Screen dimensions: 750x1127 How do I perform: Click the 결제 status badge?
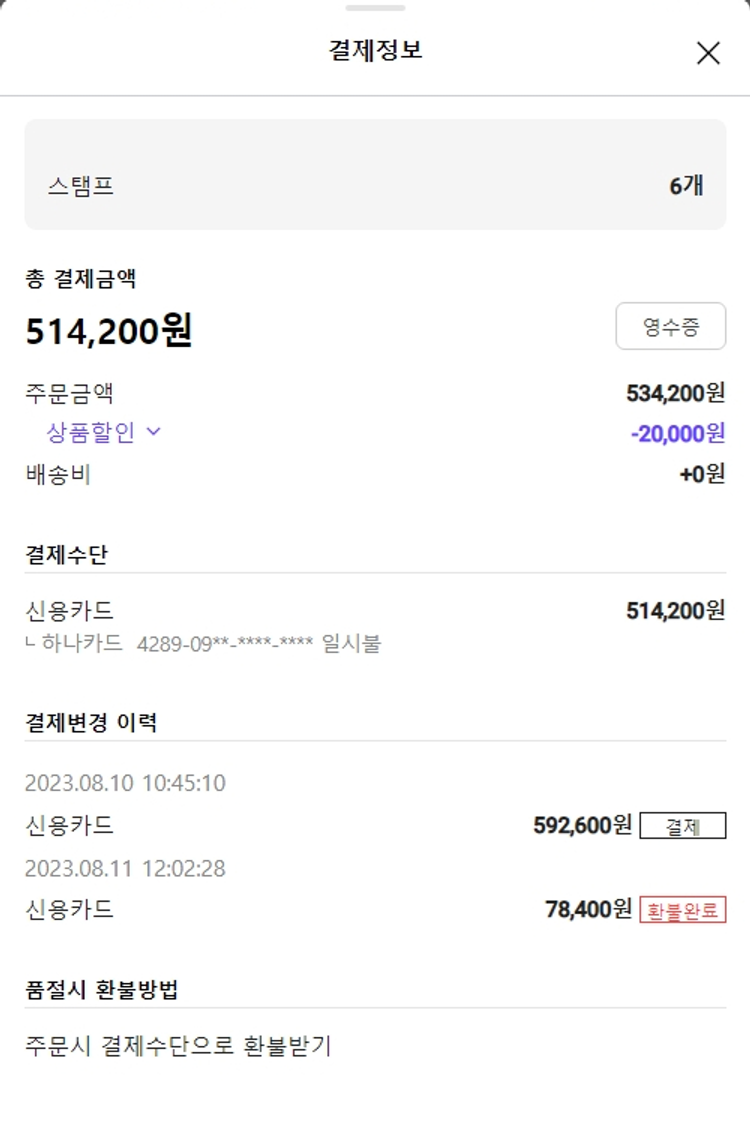pyautogui.click(x=682, y=826)
